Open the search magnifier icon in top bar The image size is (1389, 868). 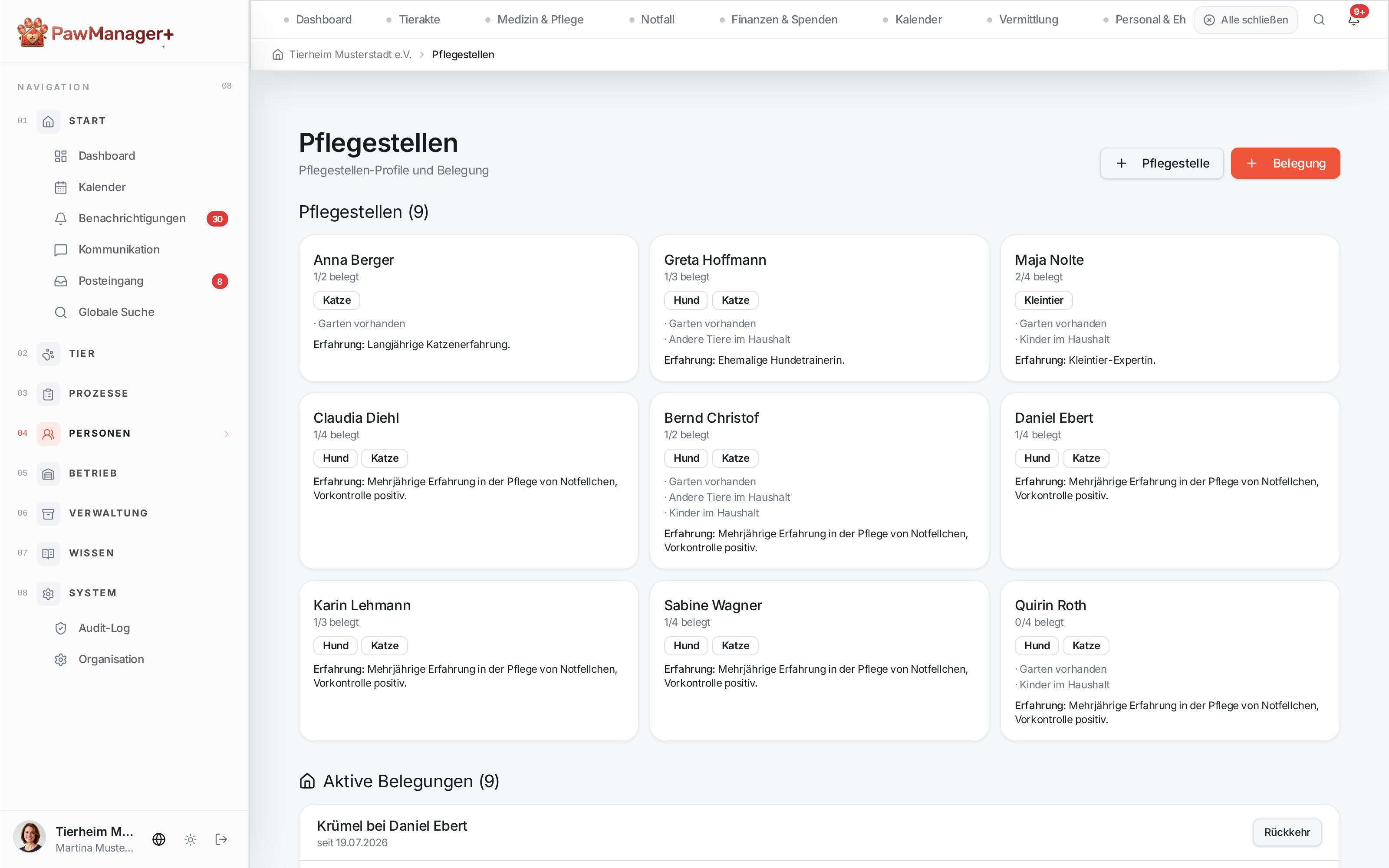coord(1319,20)
